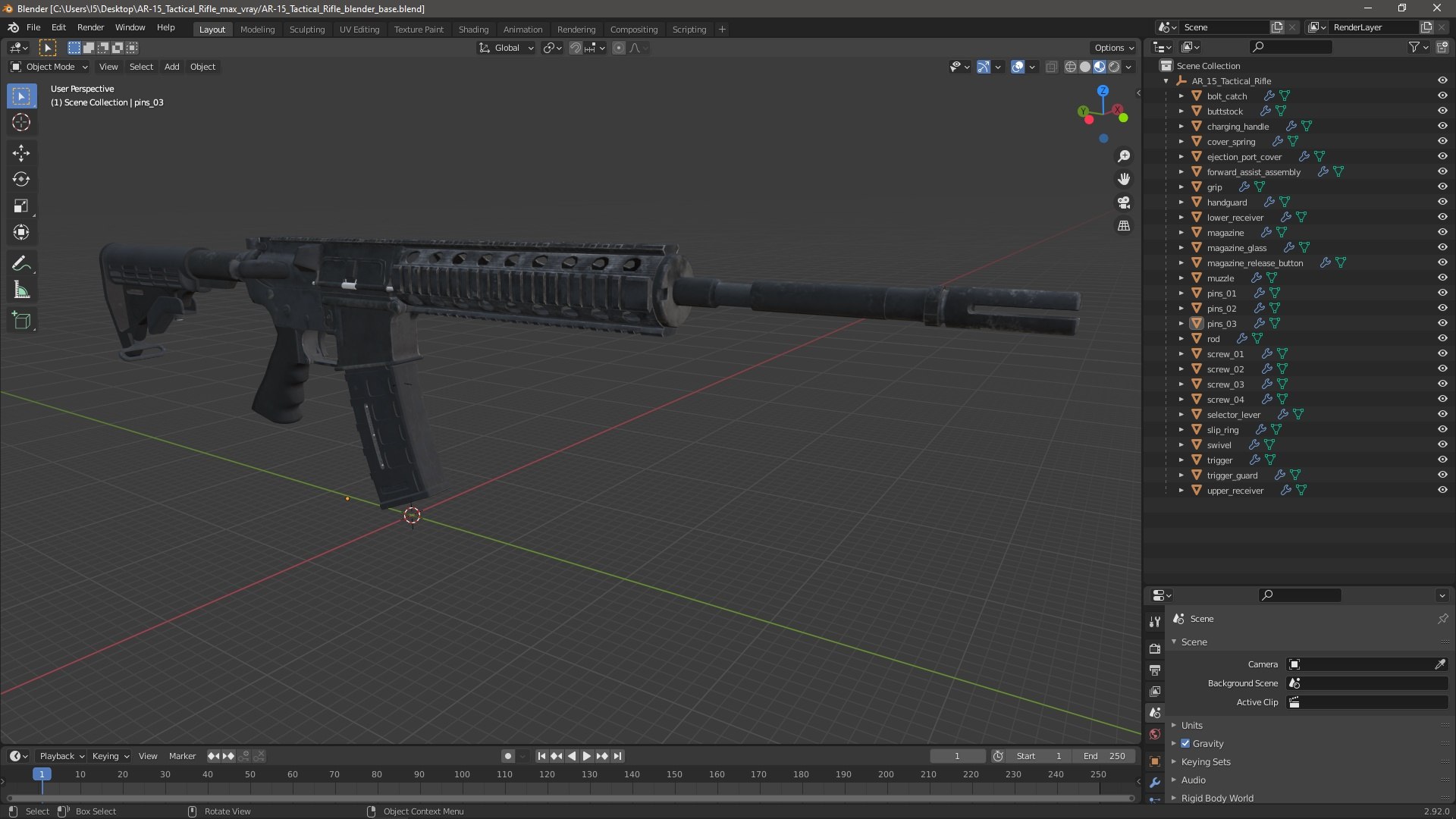Jump to the timeline end frame
This screenshot has height=819, width=1456.
point(618,756)
